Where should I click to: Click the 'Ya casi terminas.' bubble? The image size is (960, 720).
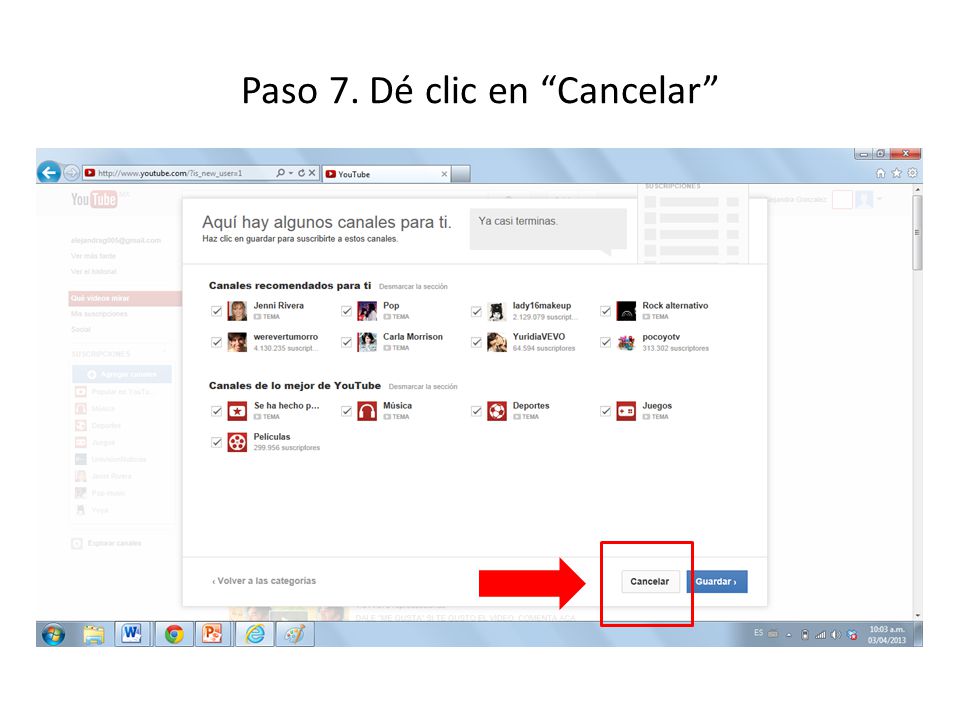[548, 229]
